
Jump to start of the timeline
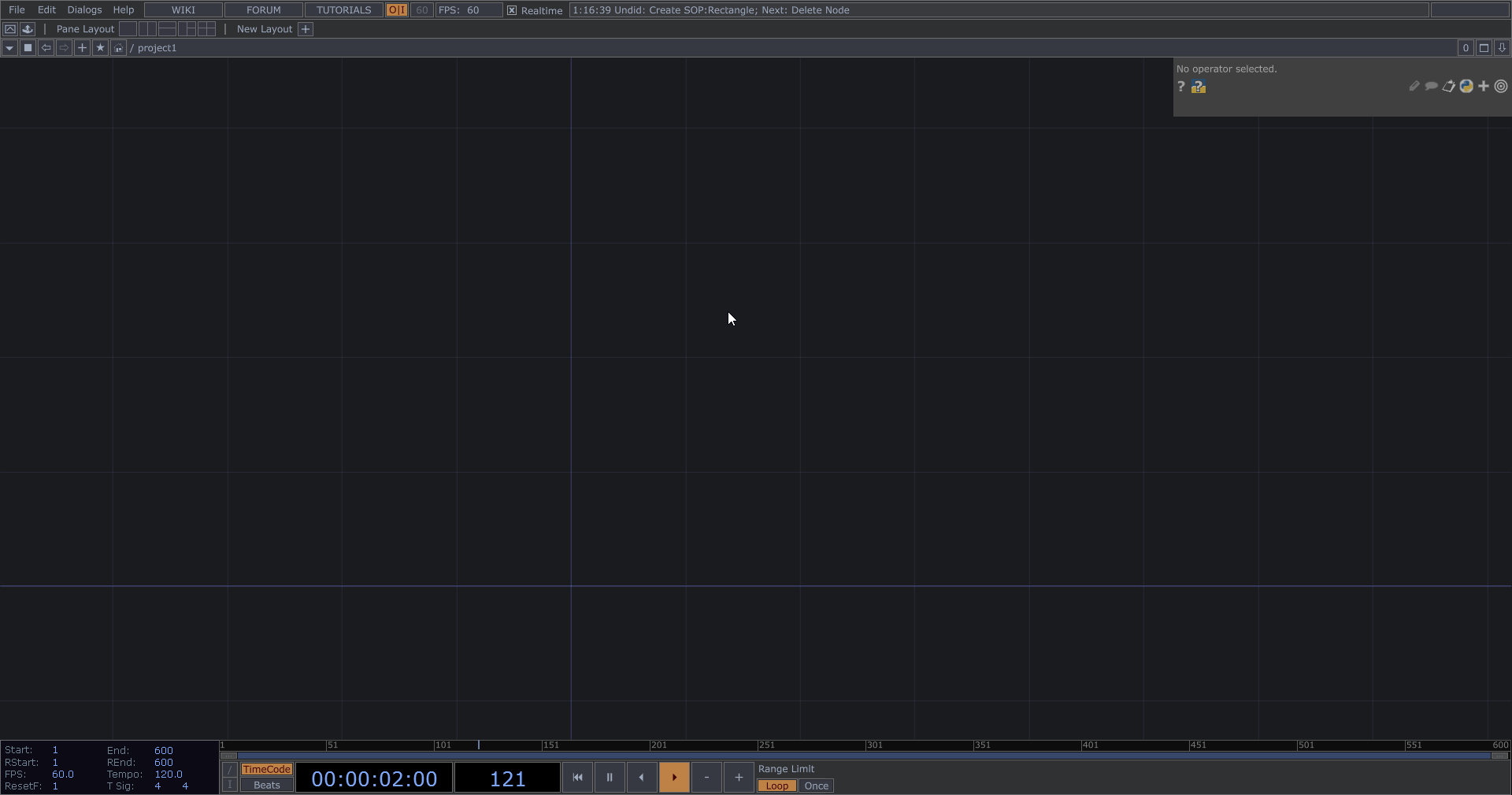coord(577,778)
